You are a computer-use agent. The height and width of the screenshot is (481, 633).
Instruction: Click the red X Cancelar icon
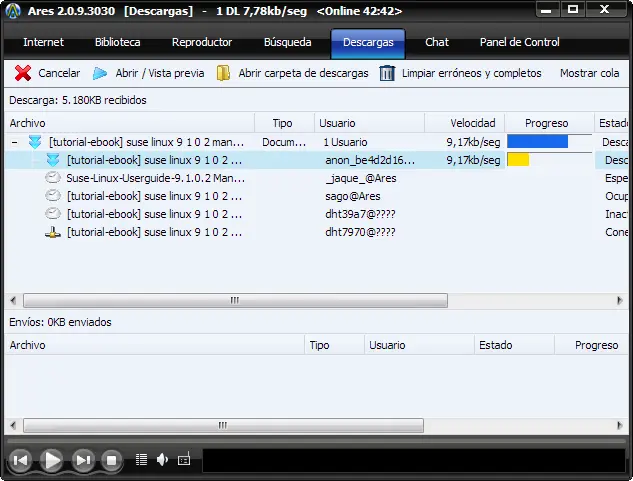pyautogui.click(x=23, y=73)
